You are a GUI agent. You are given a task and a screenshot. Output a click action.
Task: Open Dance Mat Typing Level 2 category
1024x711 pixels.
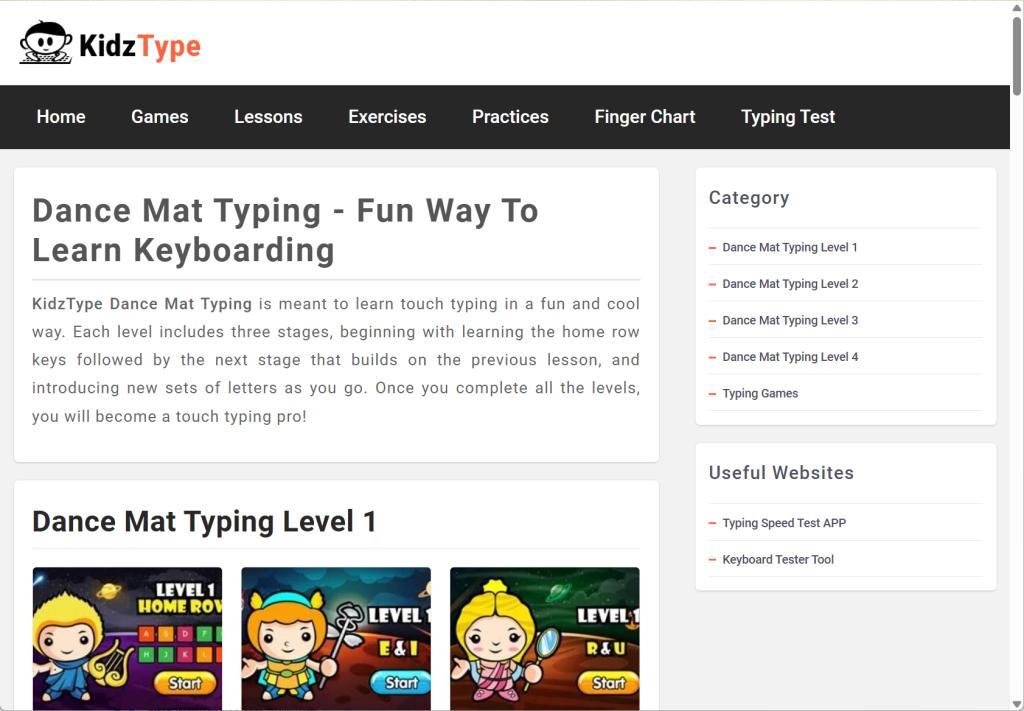click(x=789, y=284)
